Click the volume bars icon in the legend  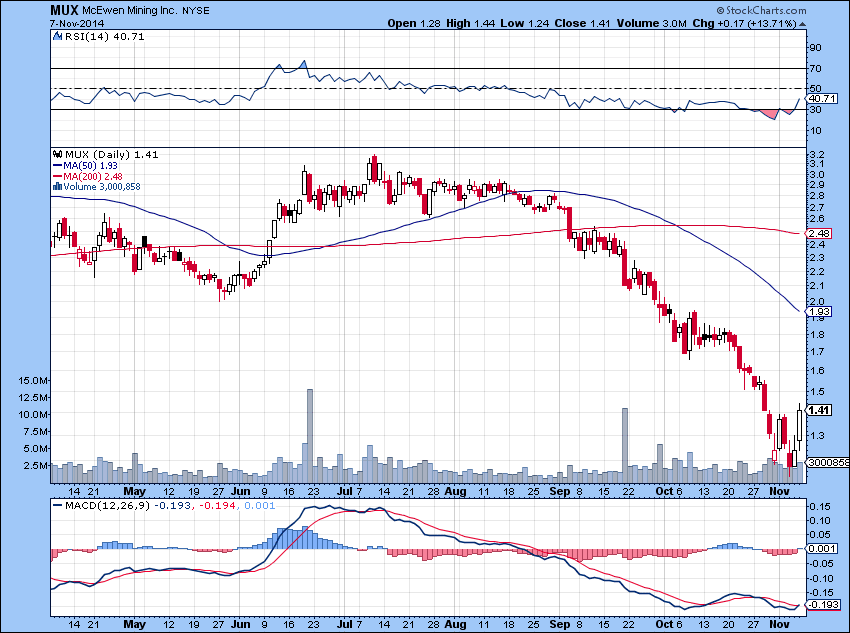(57, 186)
